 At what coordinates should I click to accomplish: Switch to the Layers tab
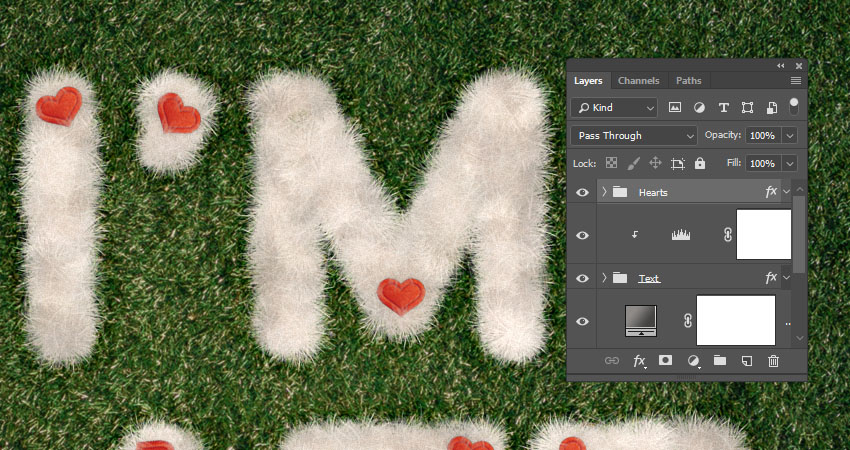coord(588,81)
